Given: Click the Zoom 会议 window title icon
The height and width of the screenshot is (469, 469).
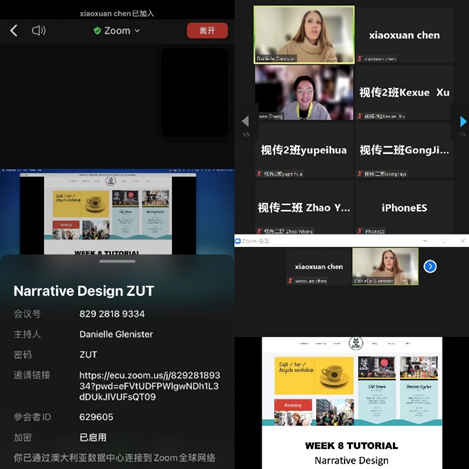Looking at the screenshot, I should click(238, 241).
